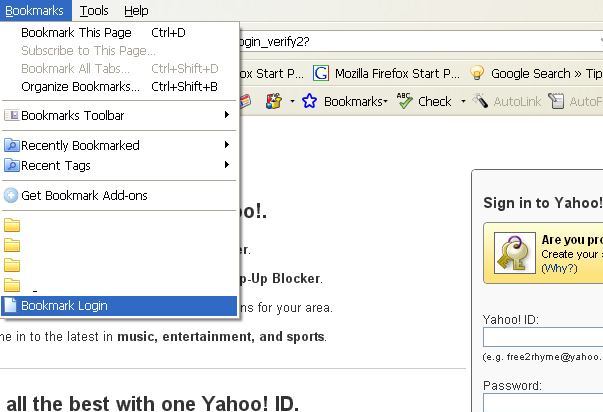Open the fourth unnamed bookmark folder

(12, 285)
